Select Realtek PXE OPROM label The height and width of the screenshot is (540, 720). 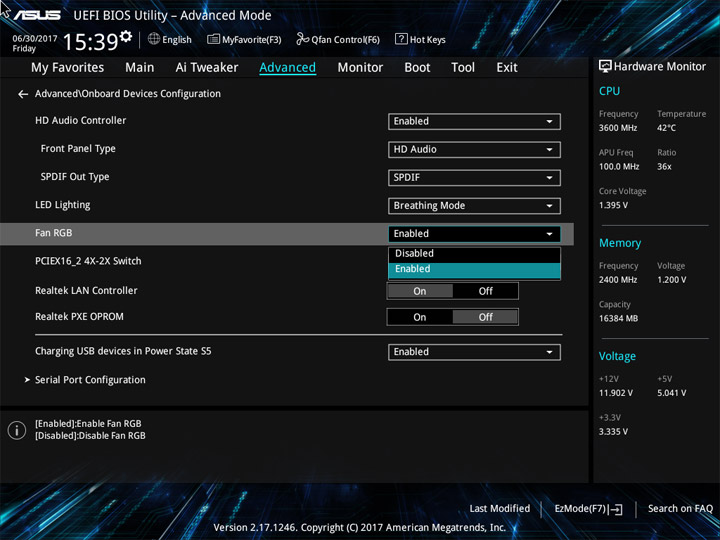tap(79, 317)
